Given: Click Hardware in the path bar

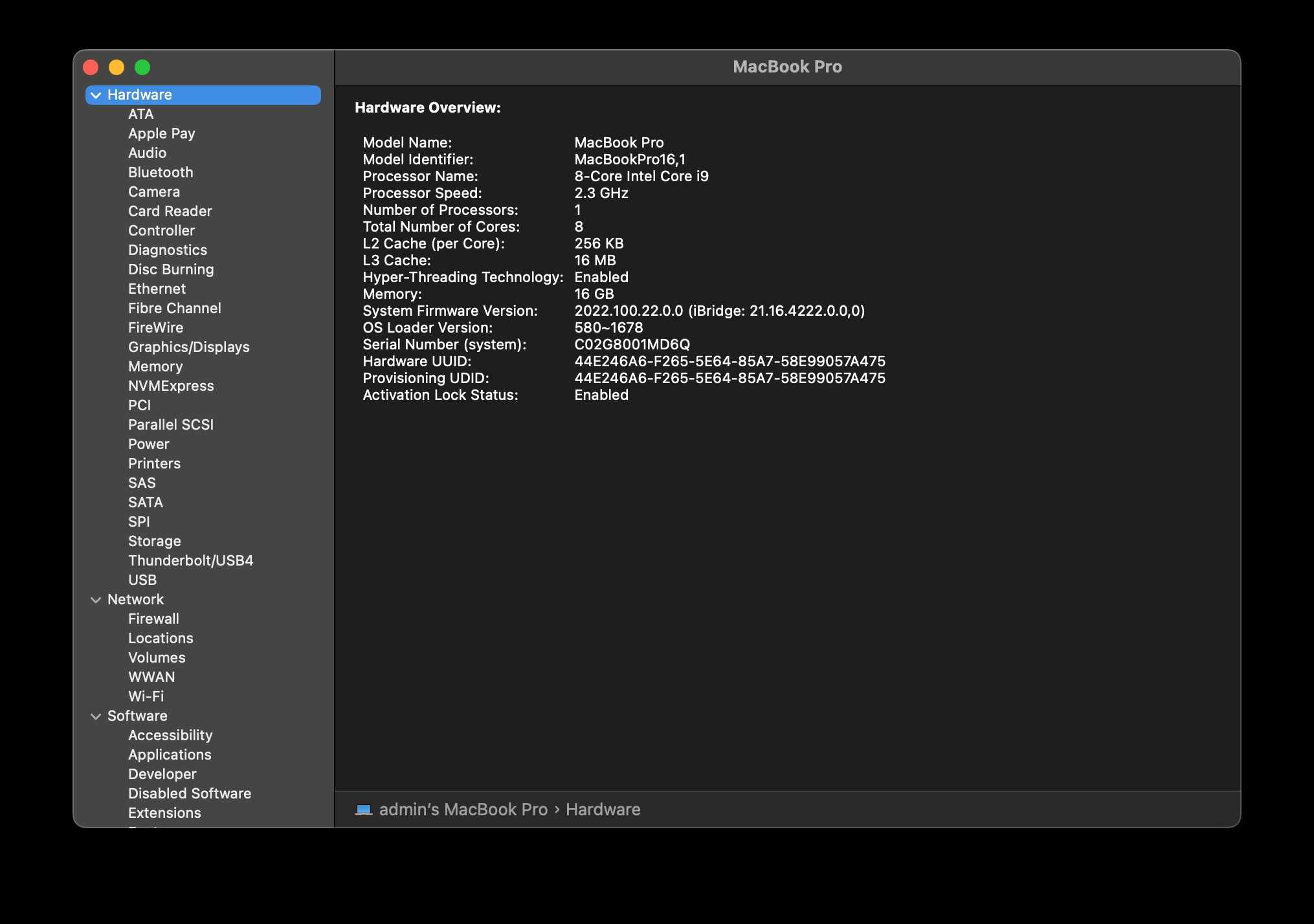Looking at the screenshot, I should (603, 809).
